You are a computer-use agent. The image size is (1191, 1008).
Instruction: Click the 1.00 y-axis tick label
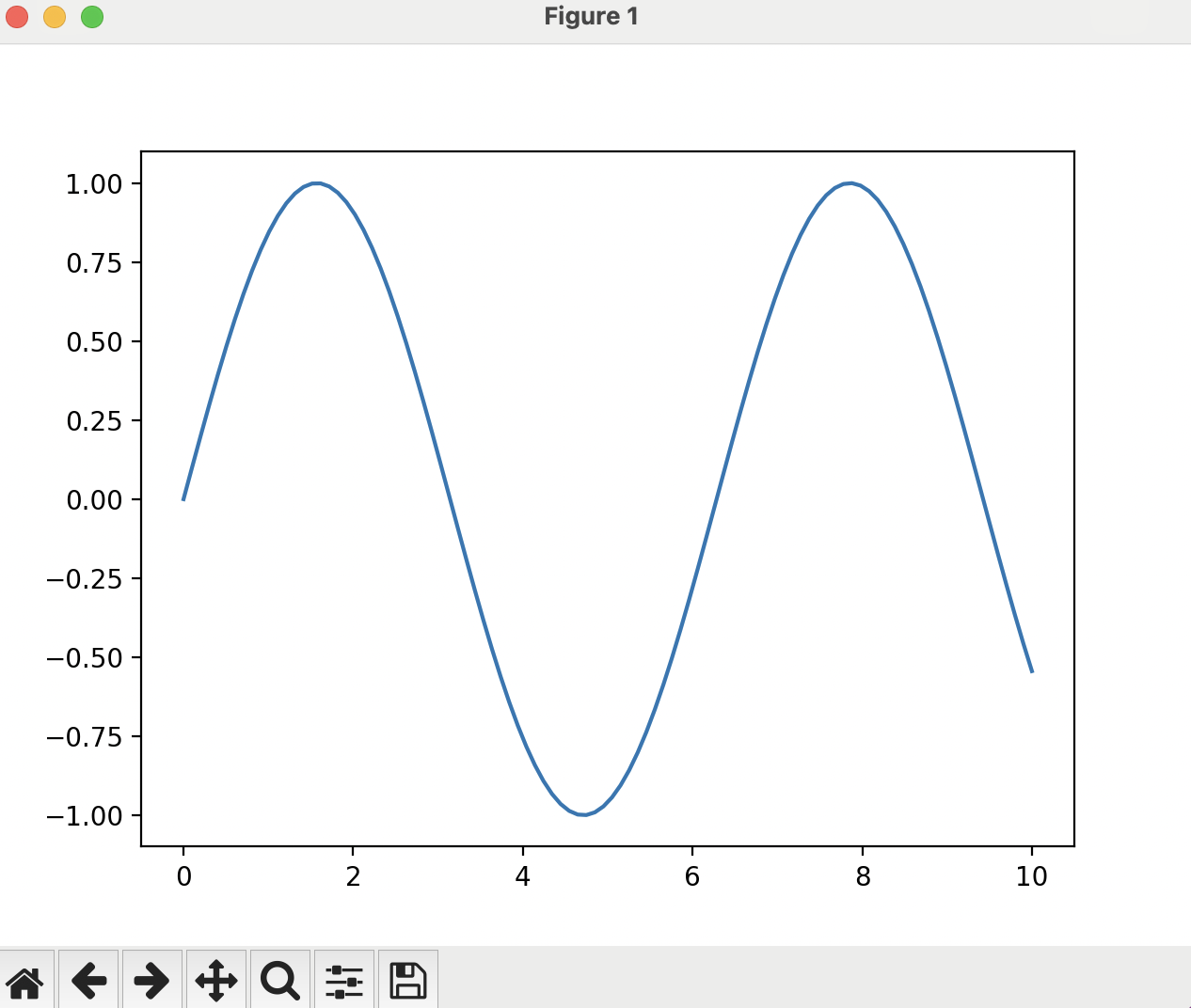click(95, 184)
